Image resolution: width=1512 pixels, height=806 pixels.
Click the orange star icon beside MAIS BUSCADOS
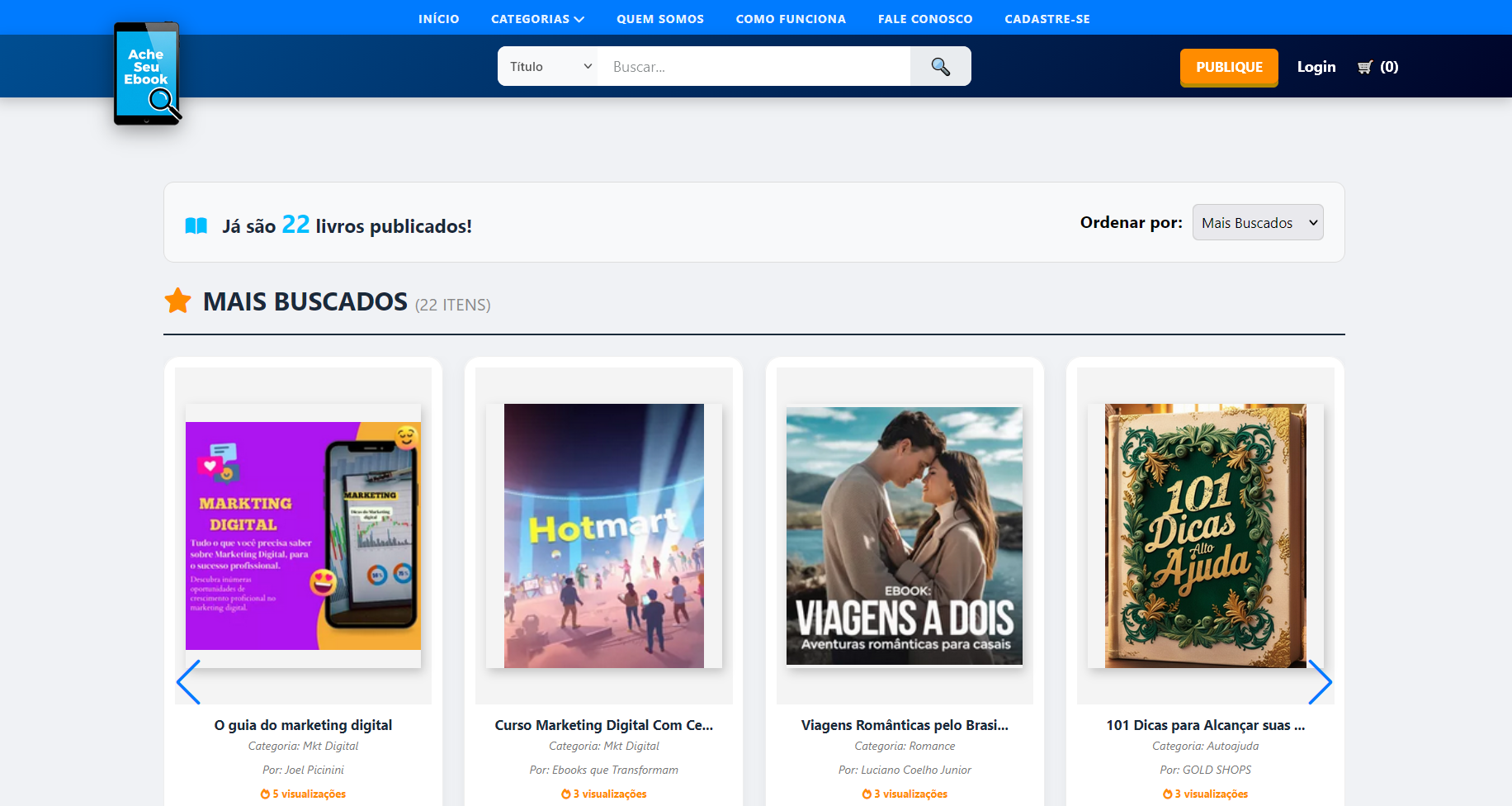[178, 301]
